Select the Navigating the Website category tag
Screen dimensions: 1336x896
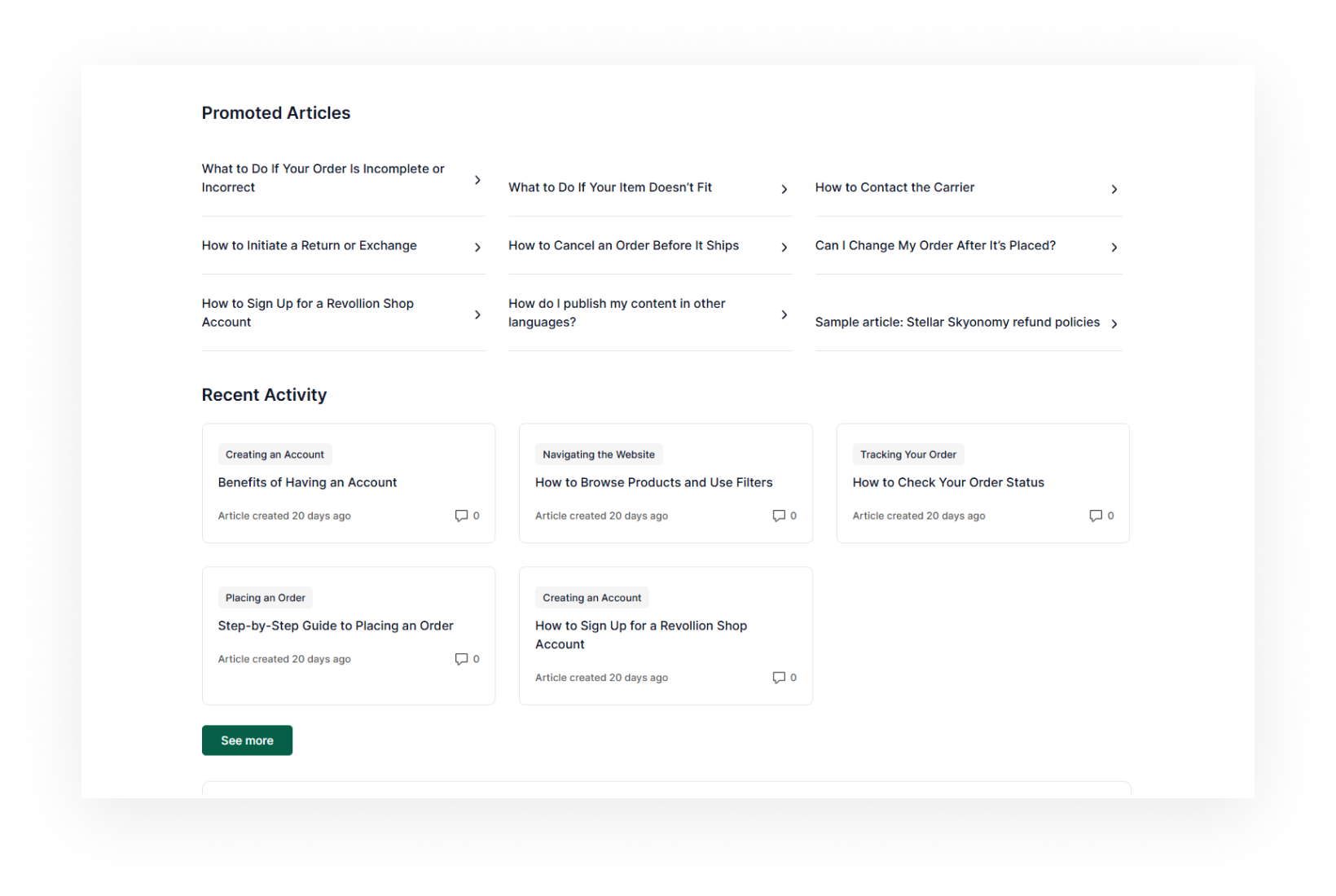click(598, 455)
